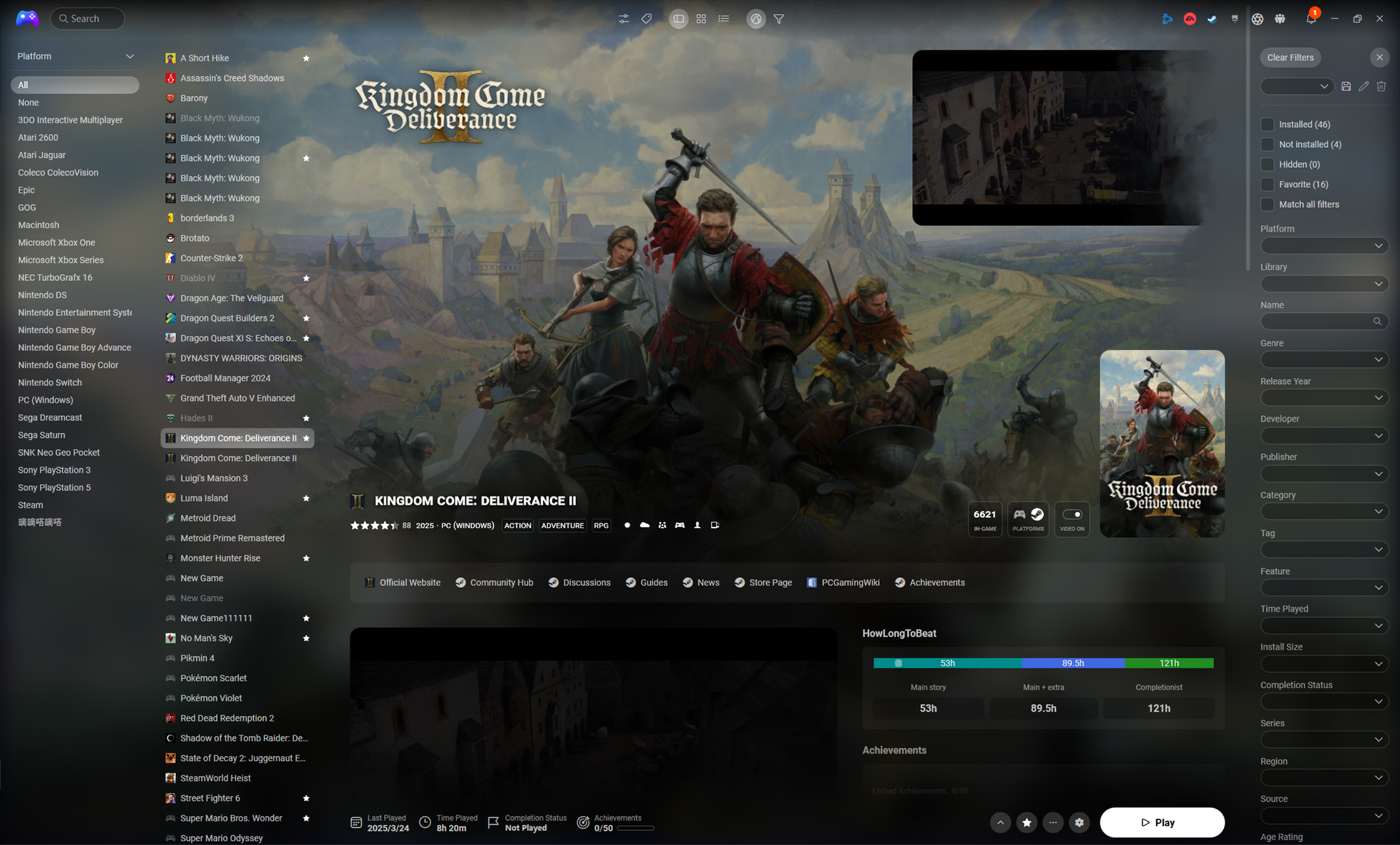Toggle favorite star beside Play button
The width and height of the screenshot is (1400, 845).
click(1026, 822)
